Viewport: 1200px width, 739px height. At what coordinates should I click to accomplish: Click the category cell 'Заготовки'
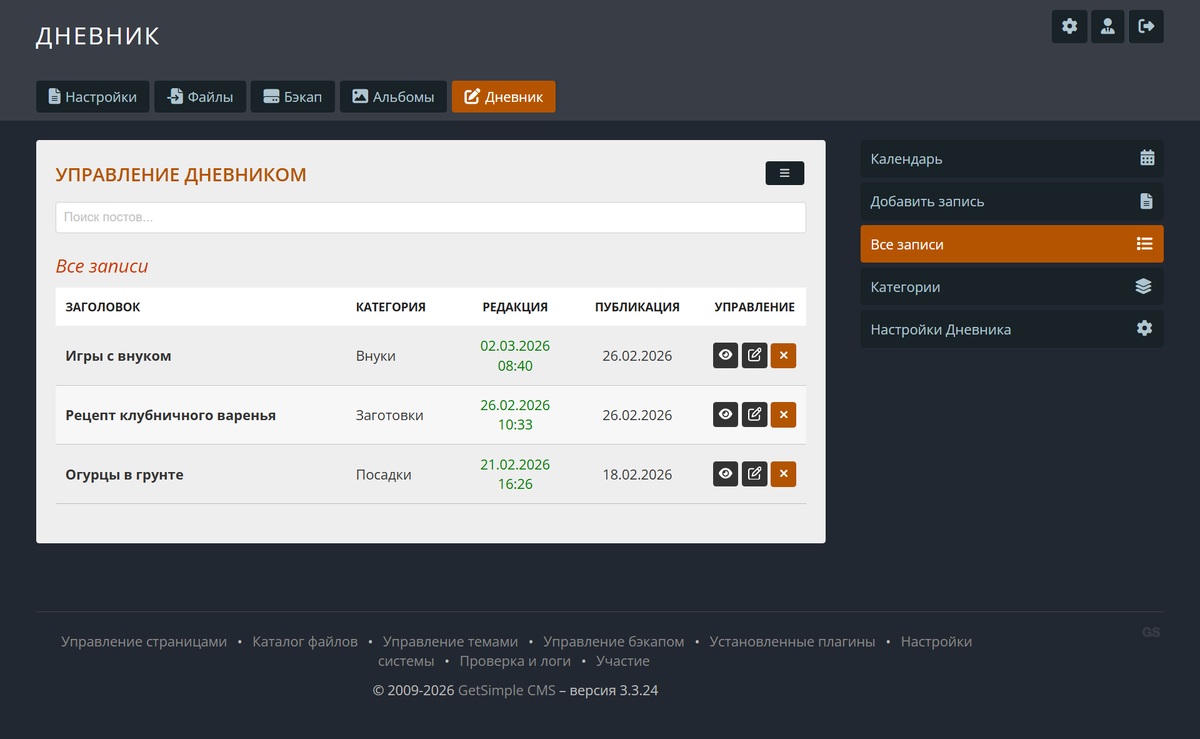click(x=390, y=415)
